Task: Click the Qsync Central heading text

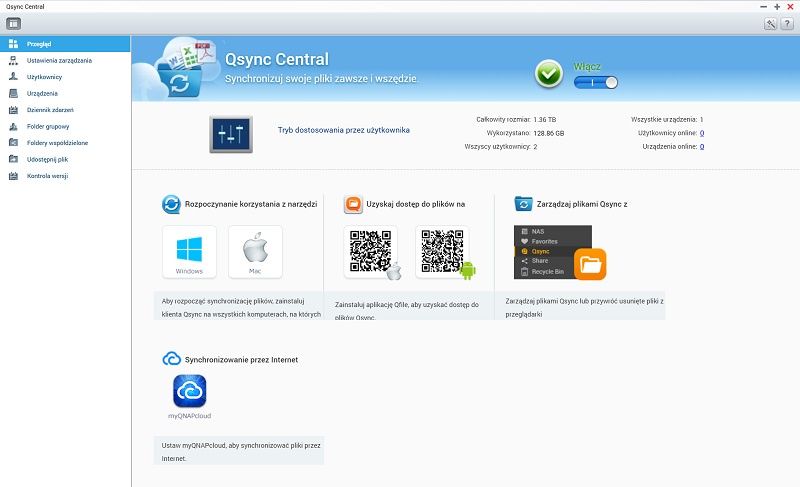Action: (x=277, y=60)
